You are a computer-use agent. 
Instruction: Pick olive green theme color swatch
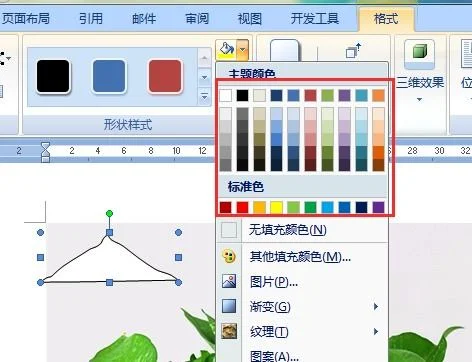click(328, 95)
